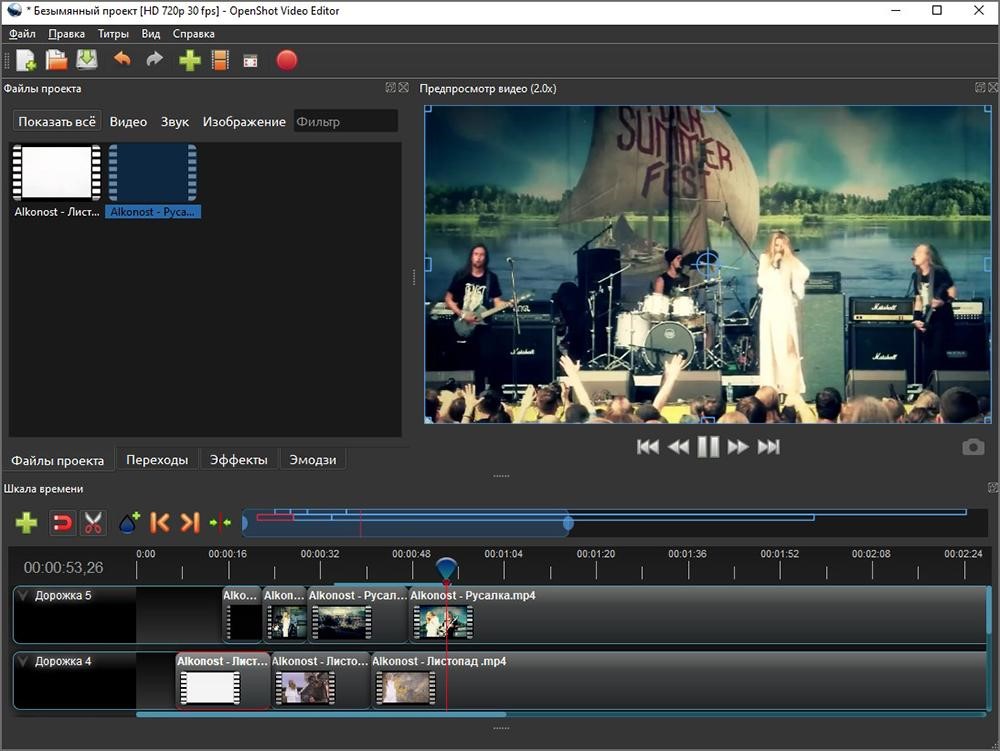The height and width of the screenshot is (751, 1000).
Task: Open the Титры menu
Action: [x=113, y=33]
